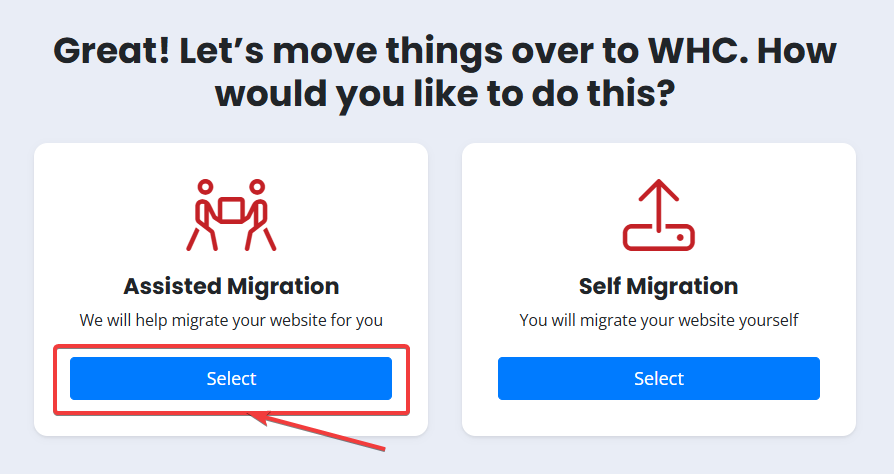This screenshot has height=474, width=894.
Task: Click 'would you like to do this?' heading line
Action: [x=445, y=94]
